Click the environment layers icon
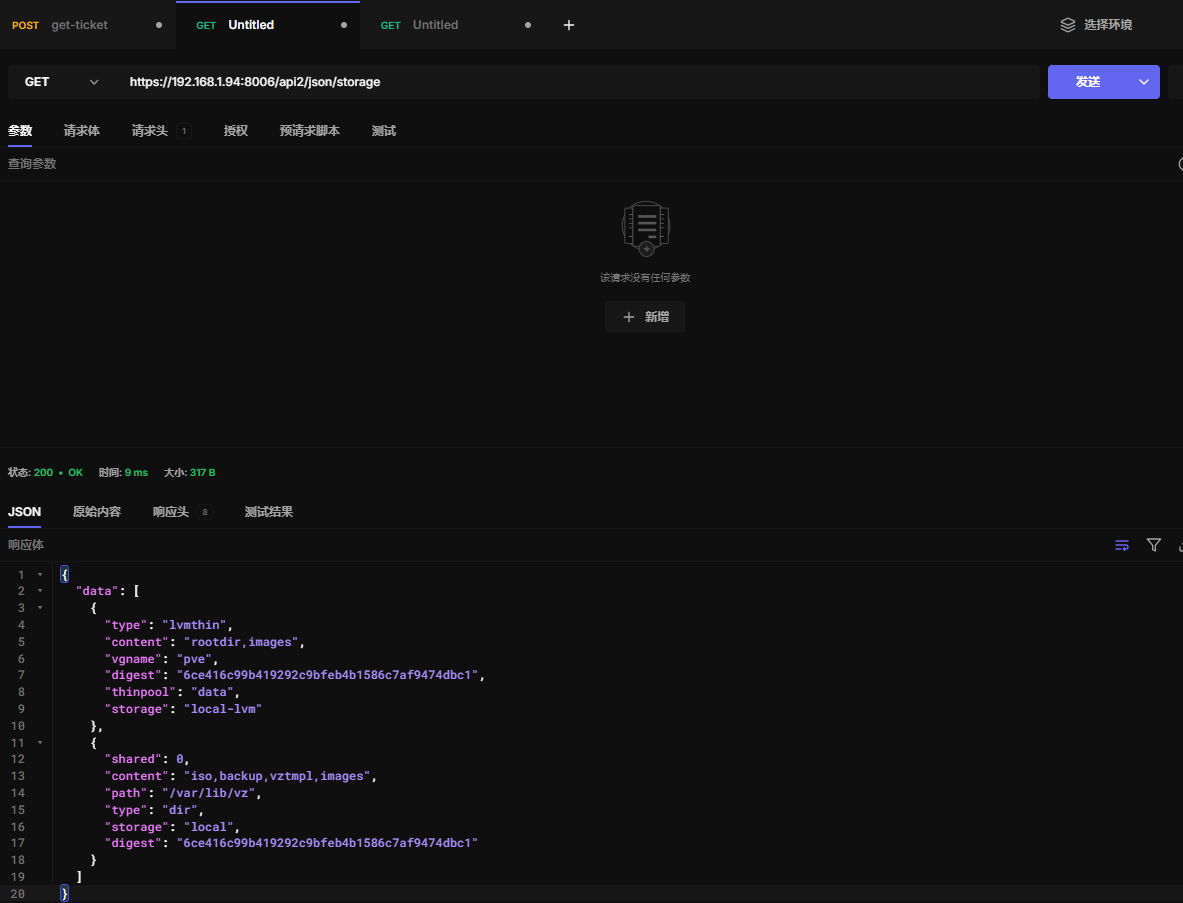 [x=1068, y=25]
